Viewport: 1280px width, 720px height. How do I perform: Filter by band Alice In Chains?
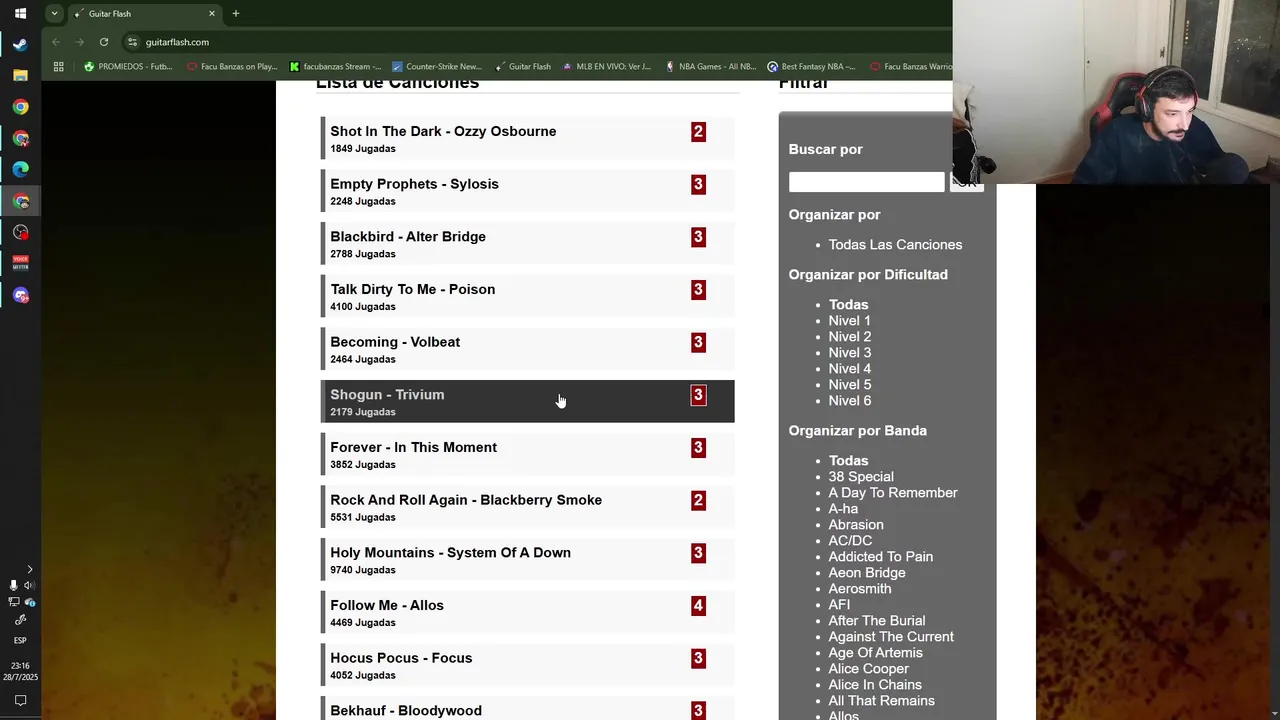(x=875, y=684)
